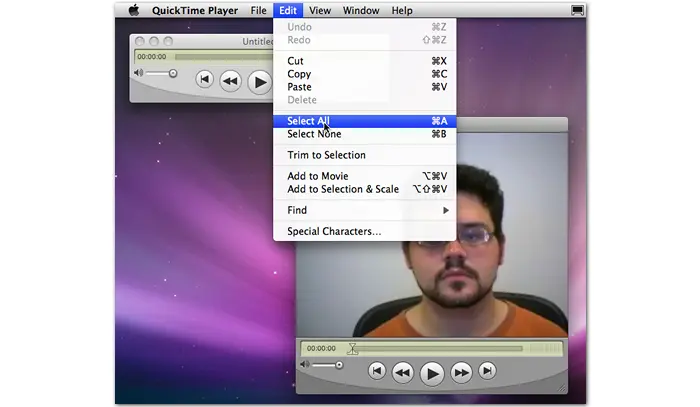Viewport: 700px width, 407px height.
Task: Choose Add to Selection & Scale
Action: pos(365,189)
